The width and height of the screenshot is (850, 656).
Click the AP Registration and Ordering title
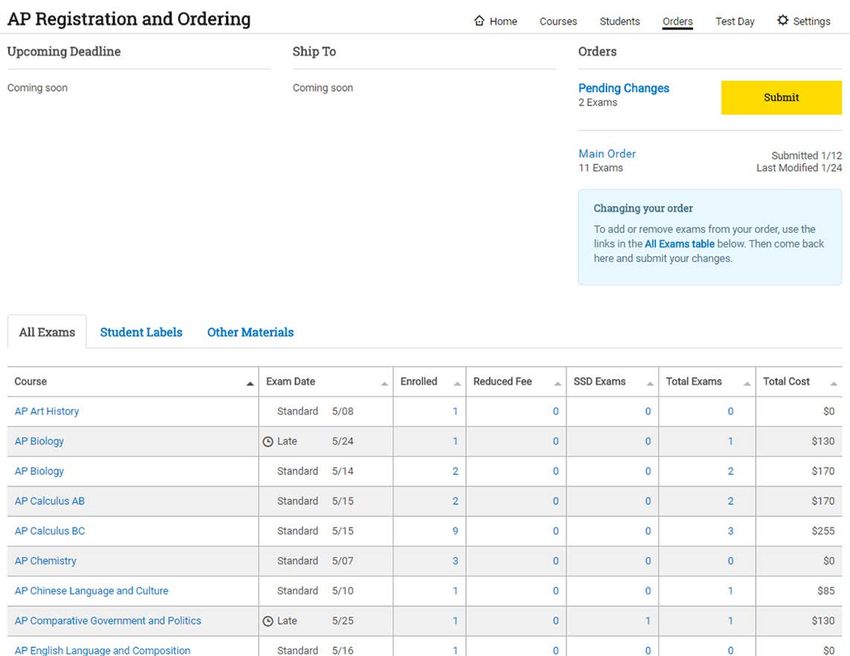129,19
